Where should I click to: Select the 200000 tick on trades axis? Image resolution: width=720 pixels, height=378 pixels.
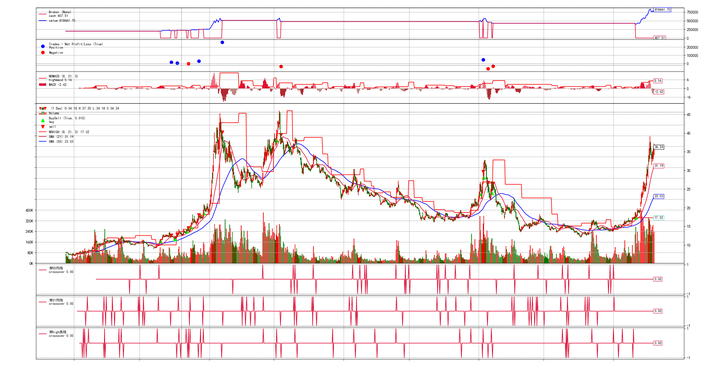[x=692, y=47]
